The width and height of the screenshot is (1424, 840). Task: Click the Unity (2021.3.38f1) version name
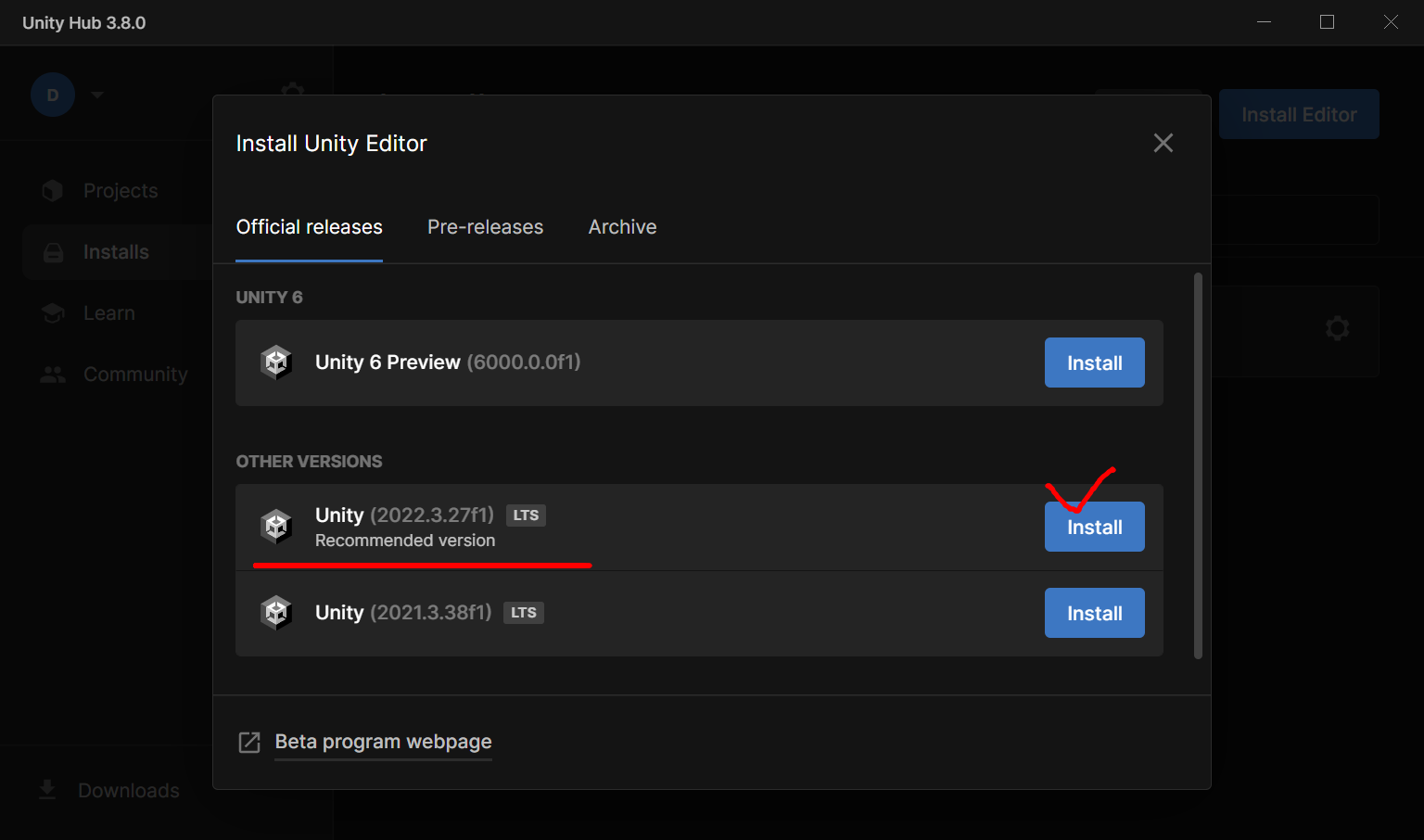(x=403, y=613)
